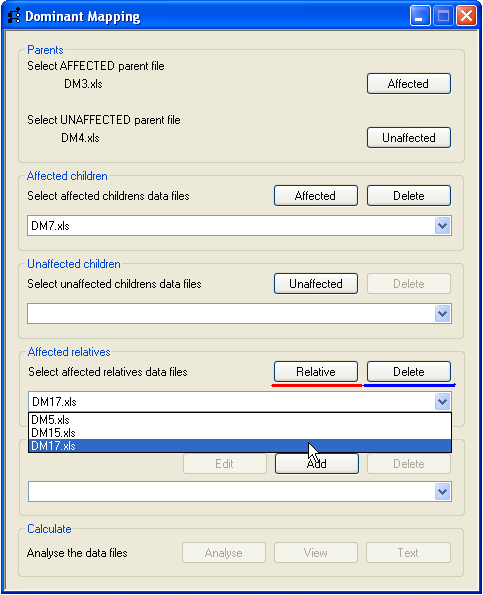Collapse the DM17.xls relatives dropdown arrow
Image resolution: width=483 pixels, height=595 pixels.
pyautogui.click(x=442, y=401)
